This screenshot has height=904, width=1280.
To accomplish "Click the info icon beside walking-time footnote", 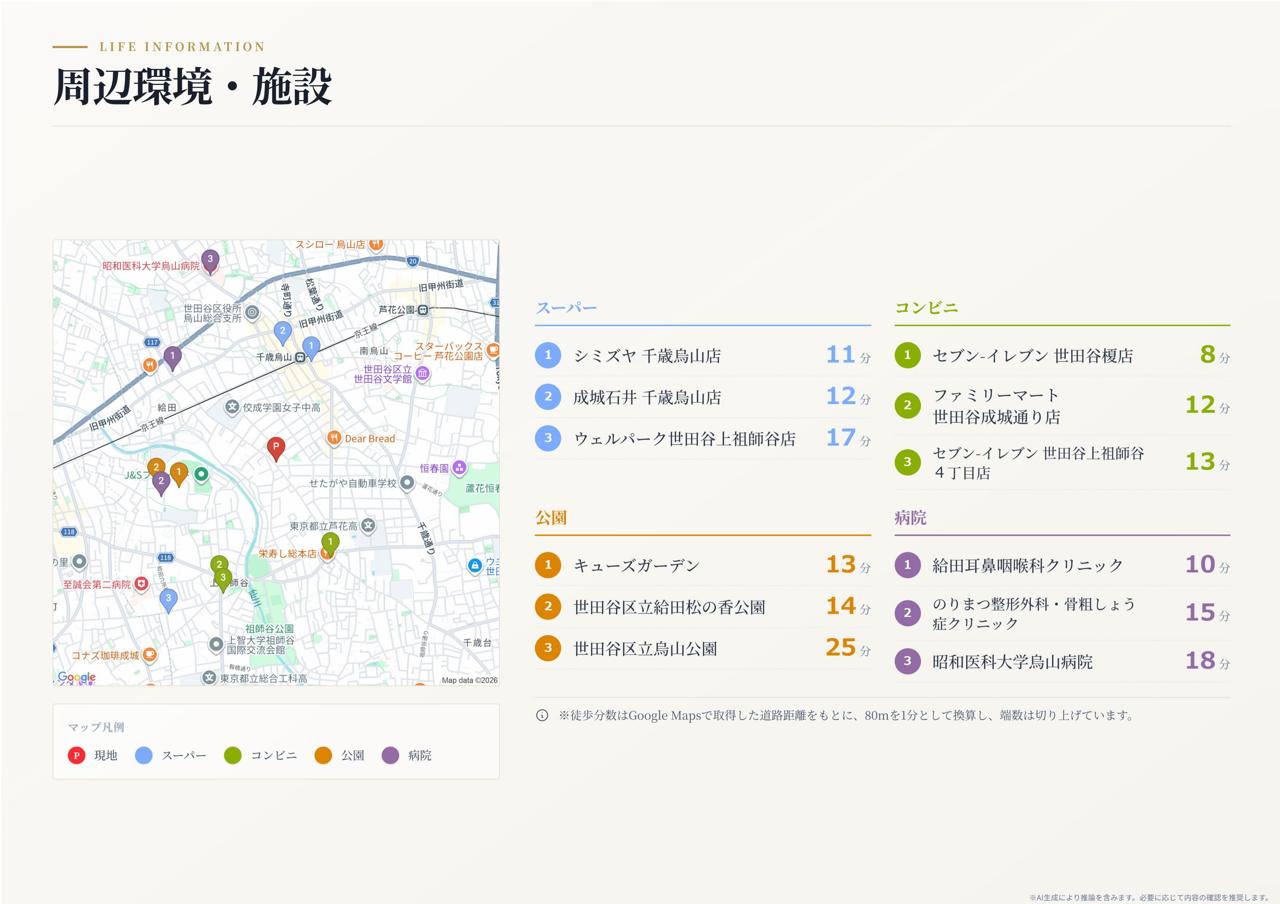I will 542,715.
